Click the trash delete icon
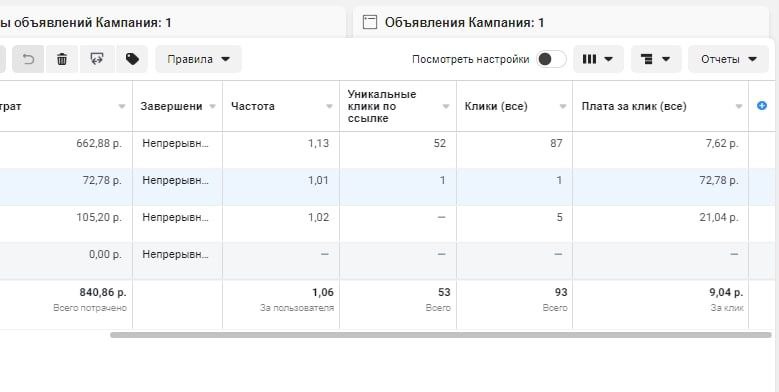Viewport: 779px width, 392px height. point(62,59)
